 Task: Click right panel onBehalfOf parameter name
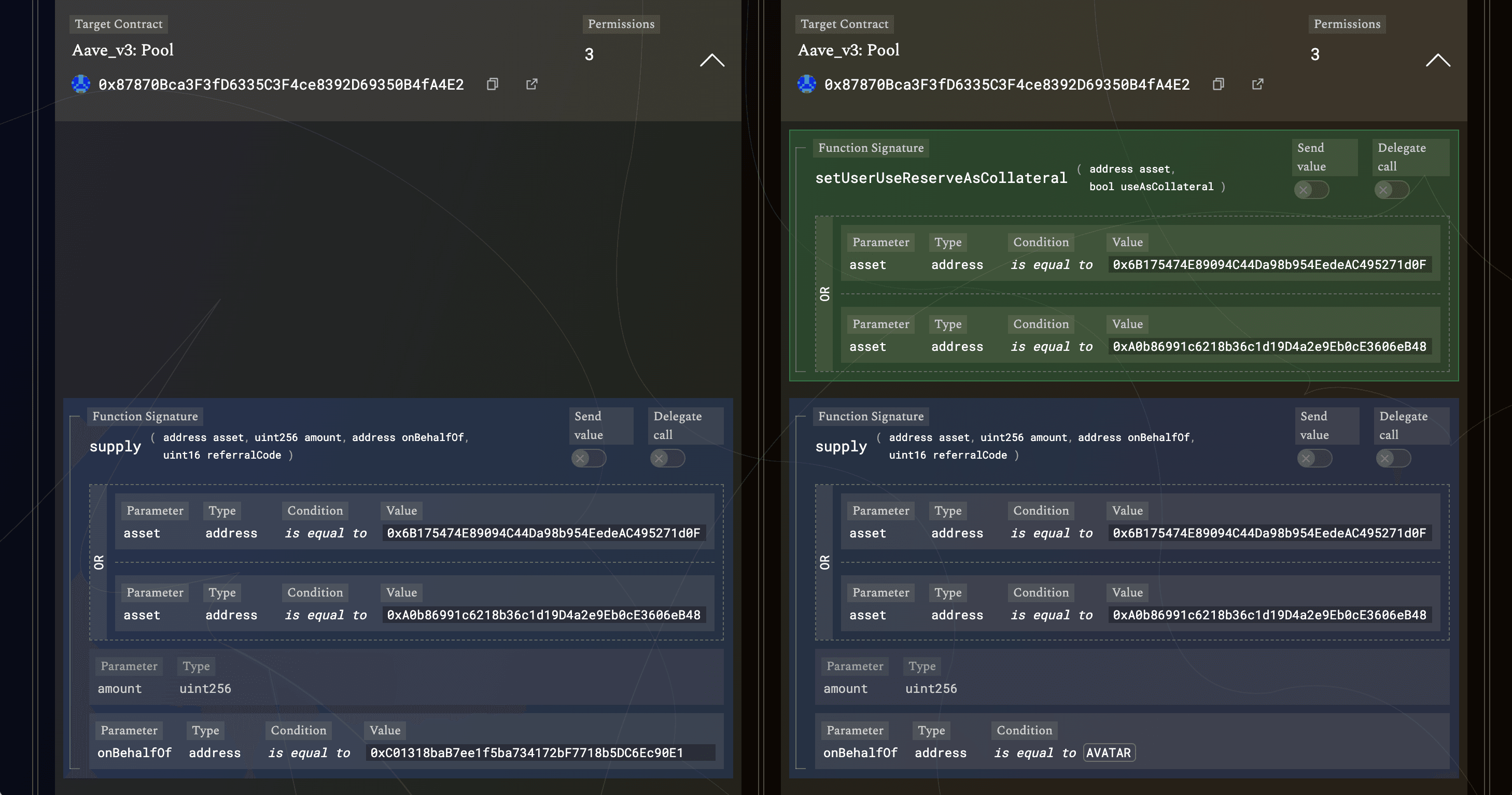[x=860, y=753]
